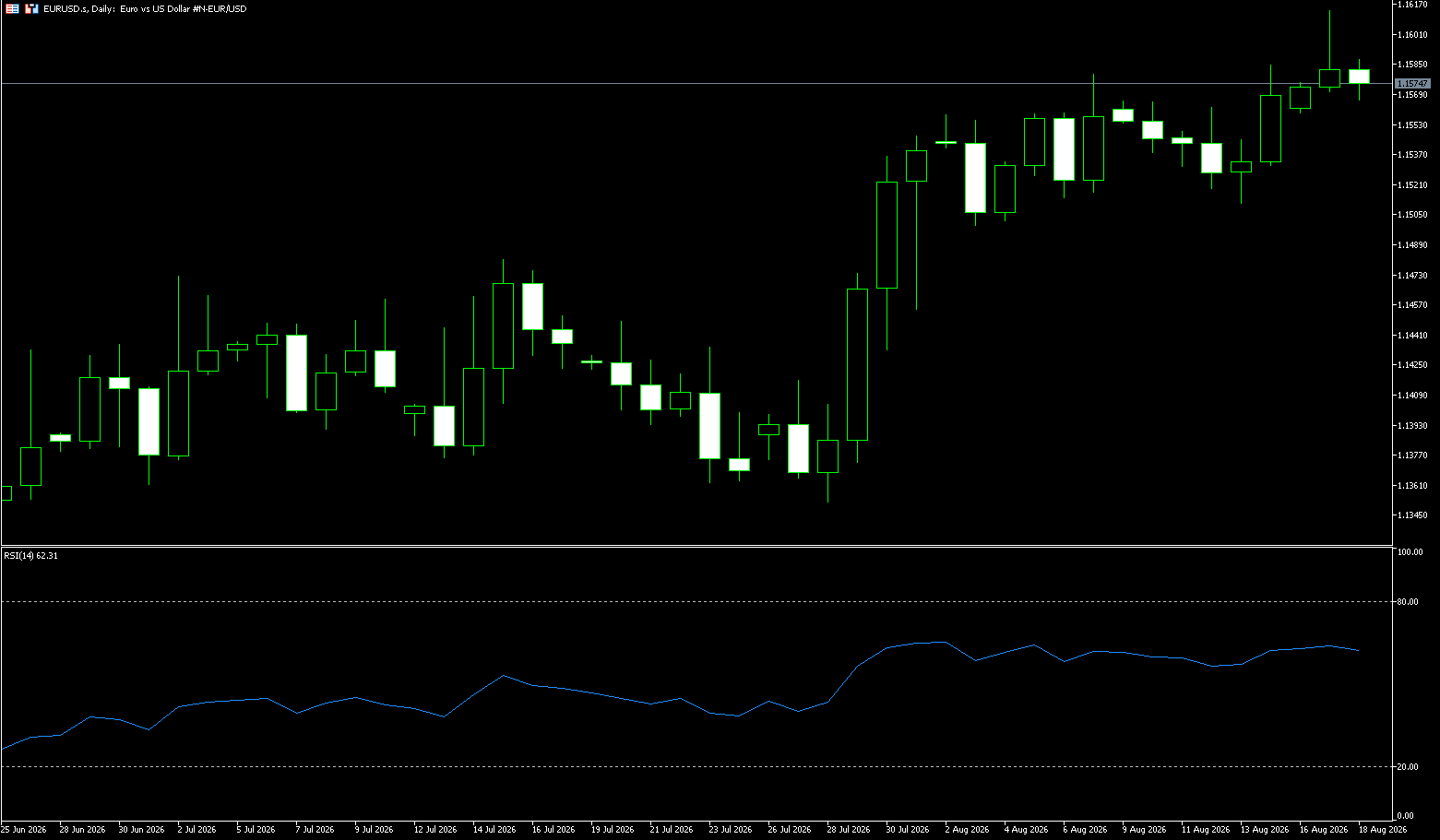Click the 1.15050 price scale label

pos(1412,215)
